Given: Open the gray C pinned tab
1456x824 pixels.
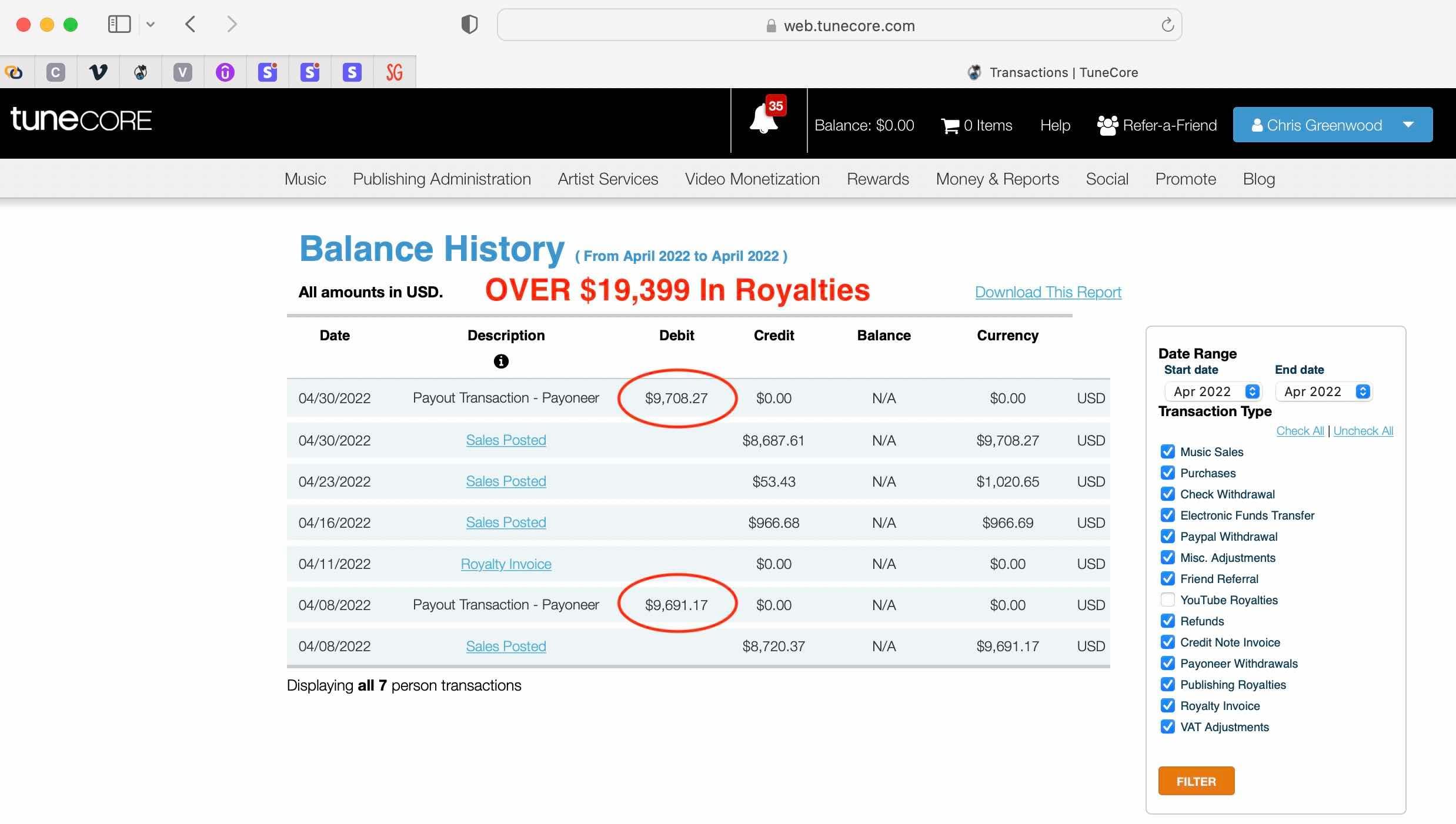Looking at the screenshot, I should coord(56,72).
